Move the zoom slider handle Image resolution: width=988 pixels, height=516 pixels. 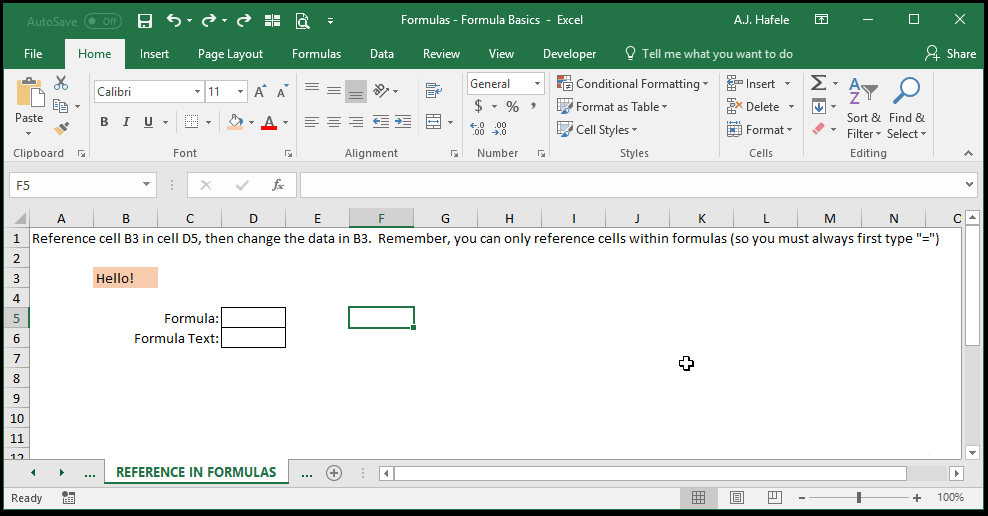tap(859, 498)
